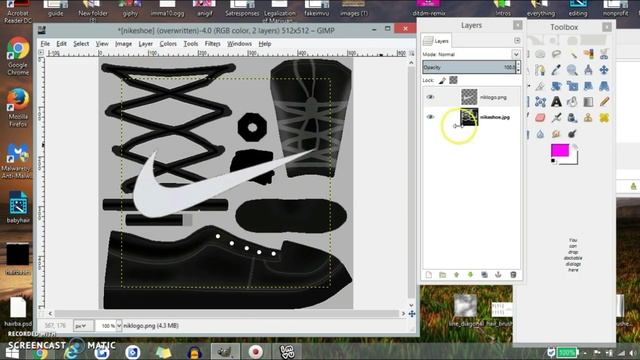Toggle lock alpha channel checkerboard
Viewport: 640px width, 360px height.
click(x=453, y=80)
